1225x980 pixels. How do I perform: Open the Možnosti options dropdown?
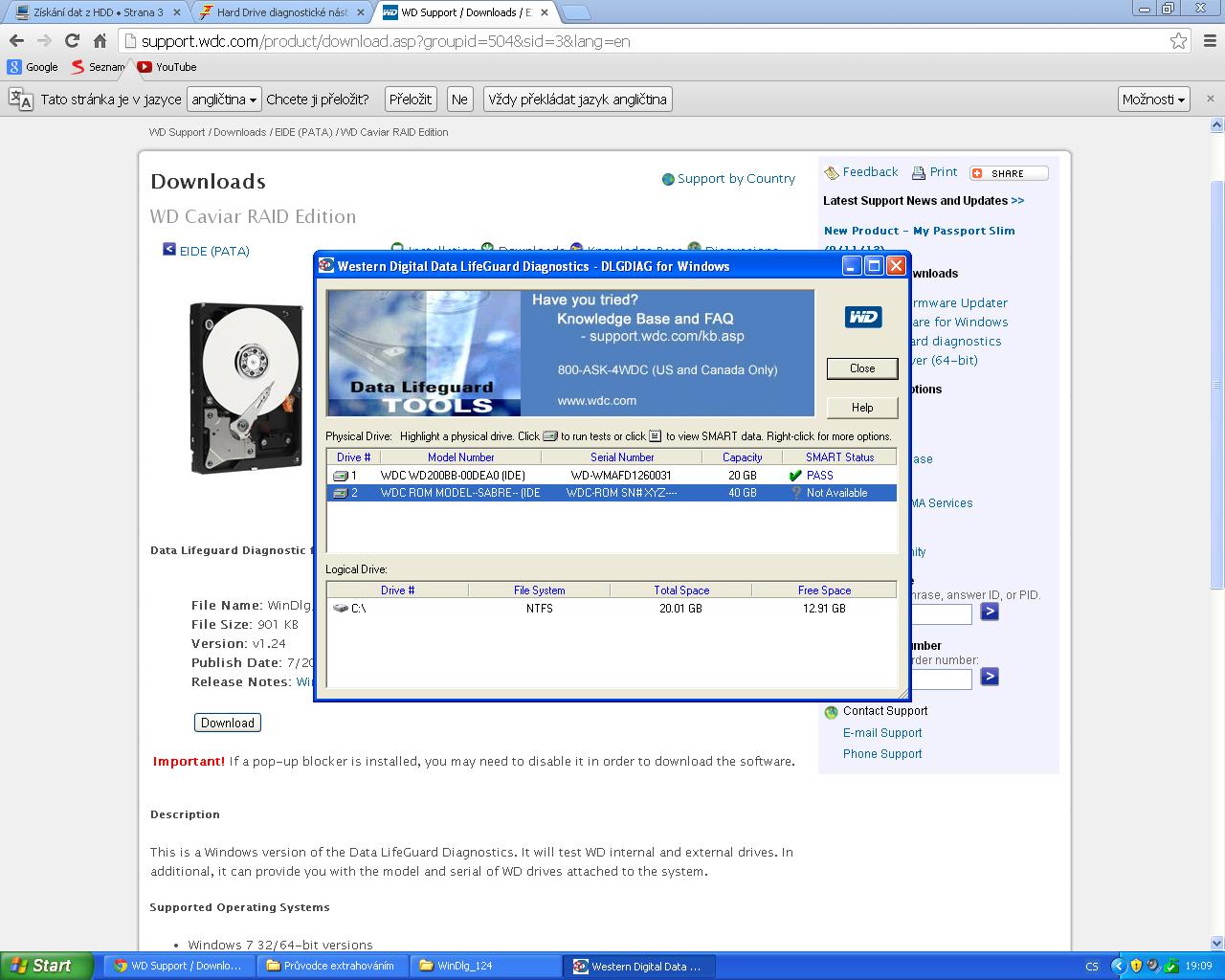[1154, 100]
